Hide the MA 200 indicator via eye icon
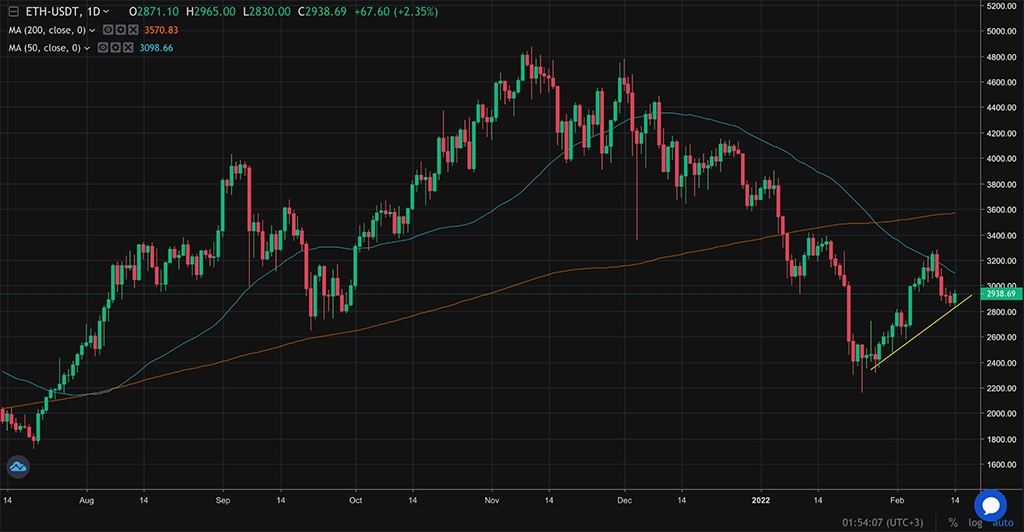The width and height of the screenshot is (1024, 532). point(108,30)
